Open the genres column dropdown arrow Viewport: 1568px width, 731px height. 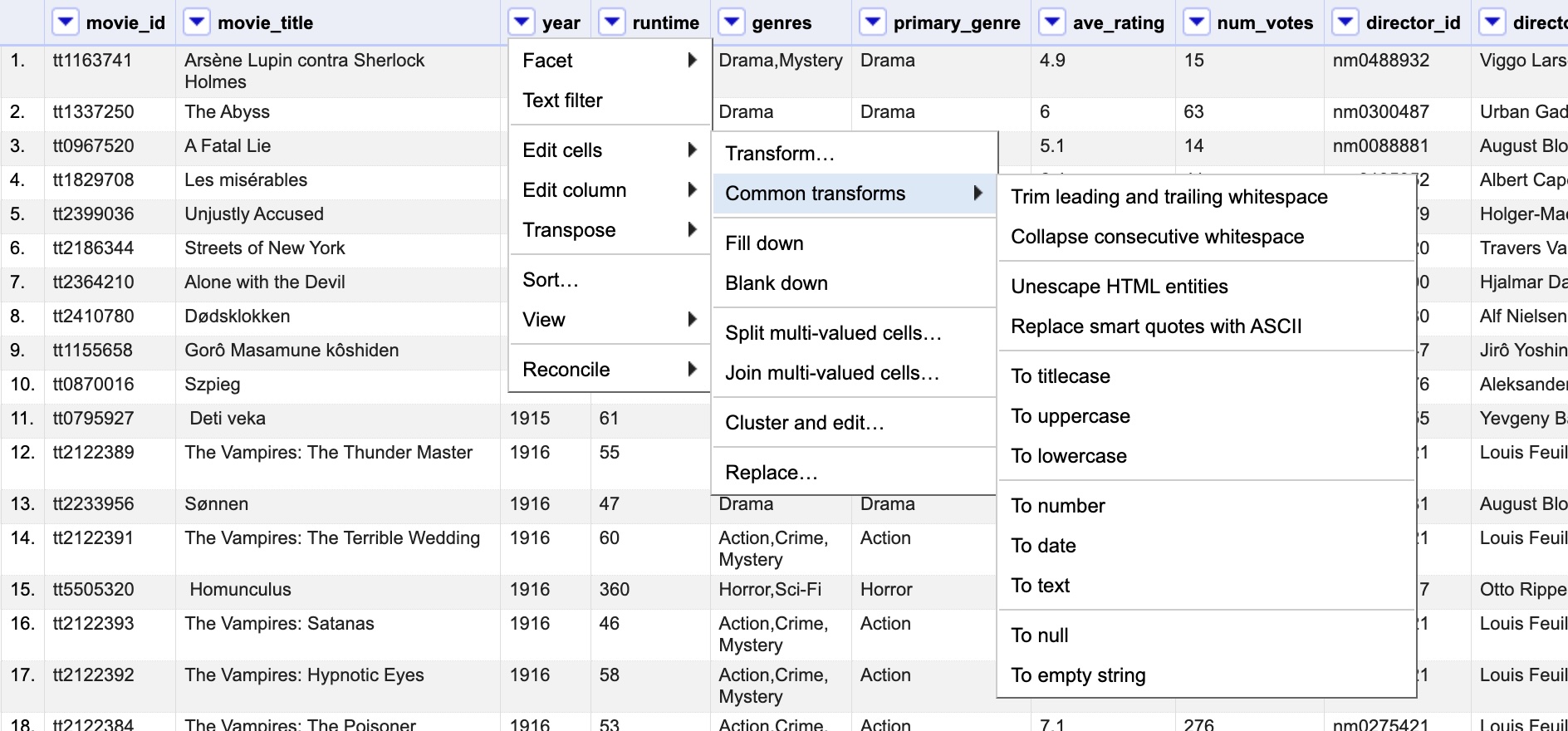[732, 22]
